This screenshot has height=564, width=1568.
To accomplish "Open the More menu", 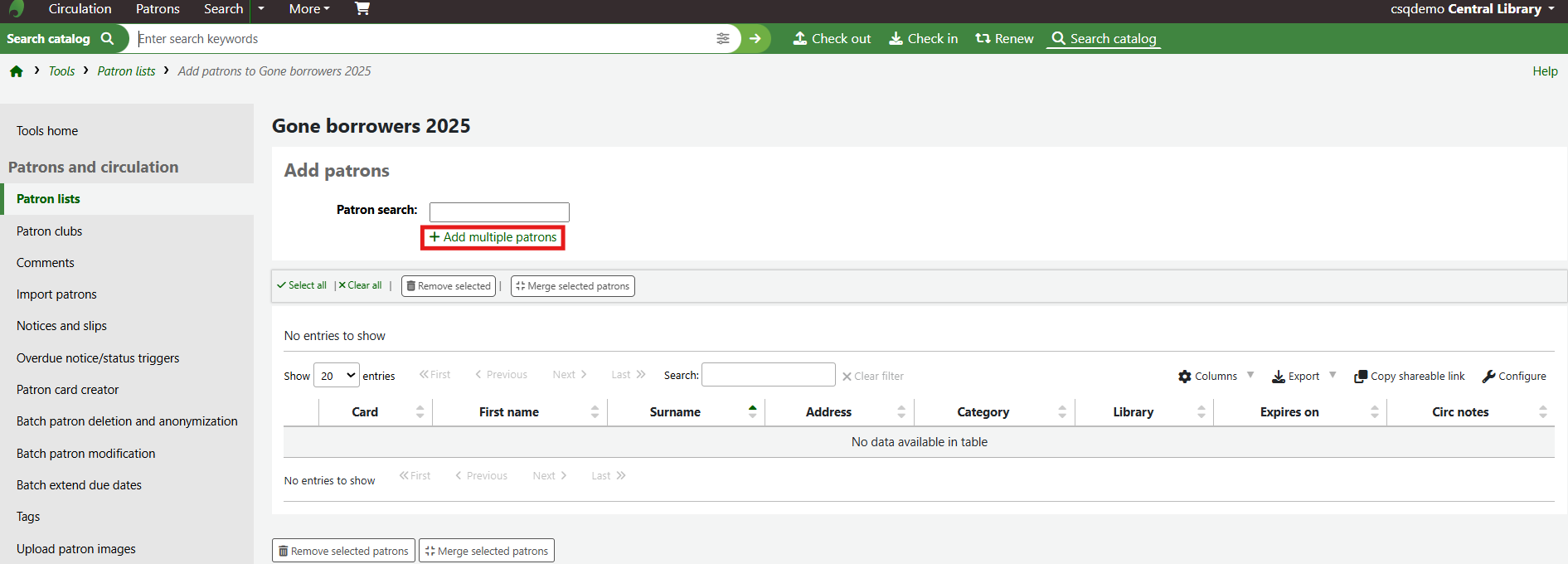I will [x=309, y=9].
